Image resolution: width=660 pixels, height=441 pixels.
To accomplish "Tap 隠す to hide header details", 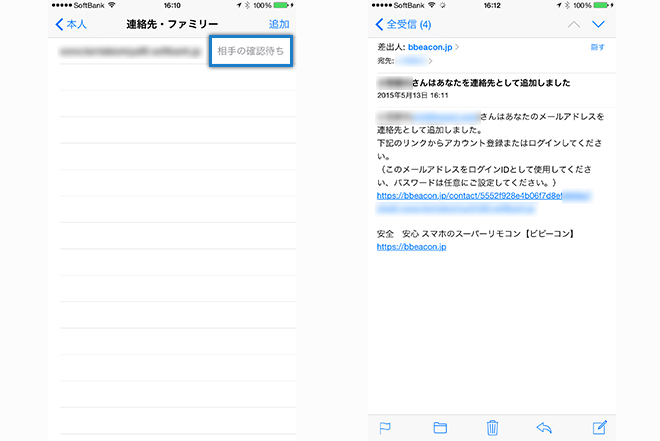I will [597, 47].
